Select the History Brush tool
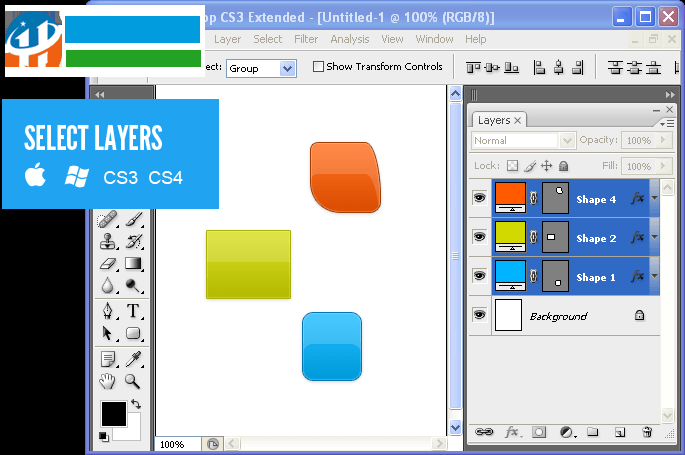The image size is (685, 455). [x=134, y=241]
